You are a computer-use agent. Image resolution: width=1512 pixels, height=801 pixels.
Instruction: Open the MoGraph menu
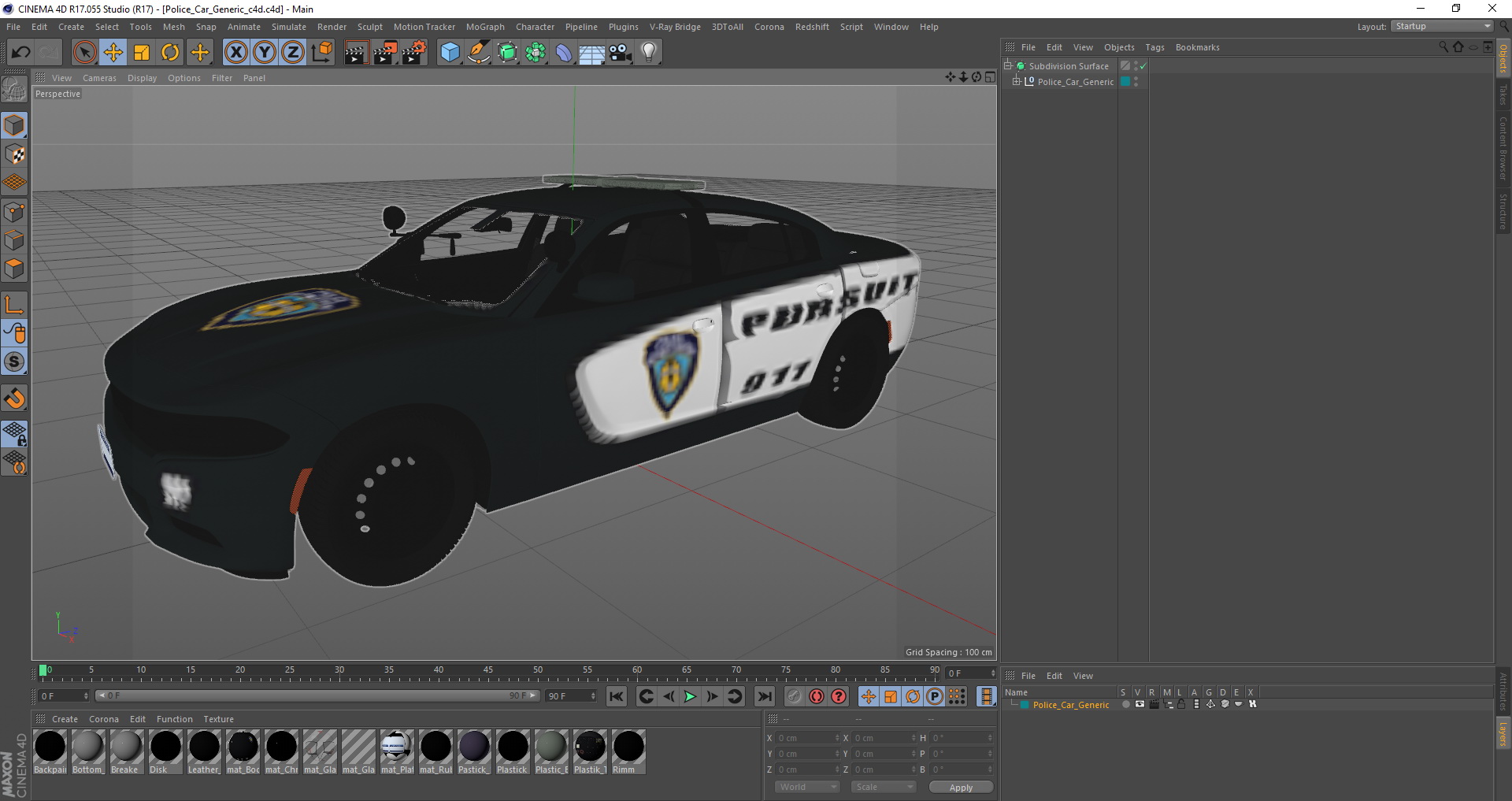[x=485, y=27]
